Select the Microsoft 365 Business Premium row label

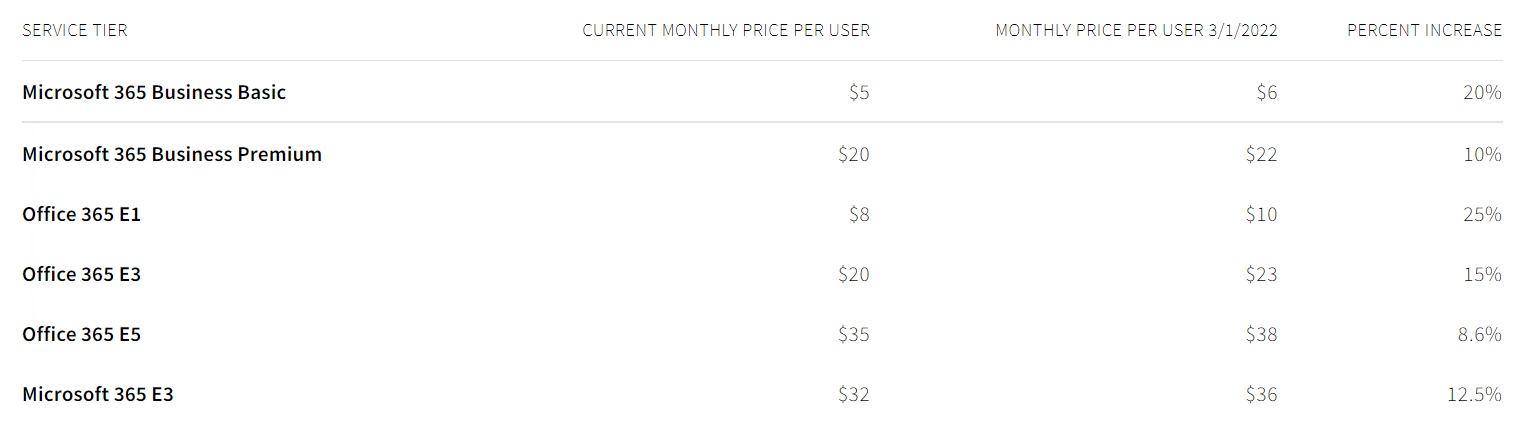172,154
